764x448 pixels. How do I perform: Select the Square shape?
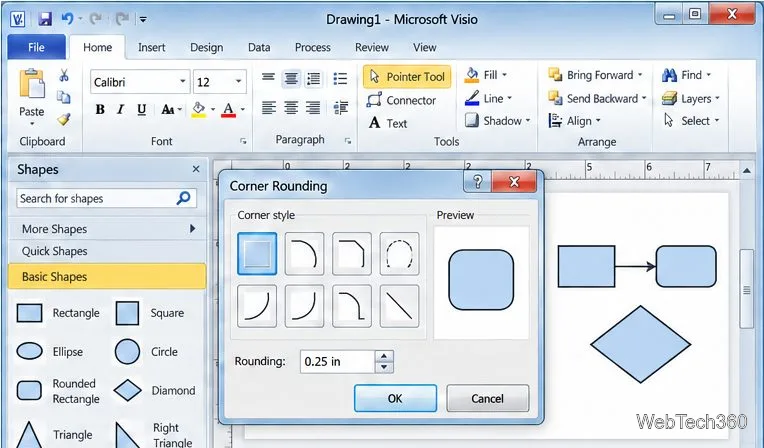pos(151,313)
